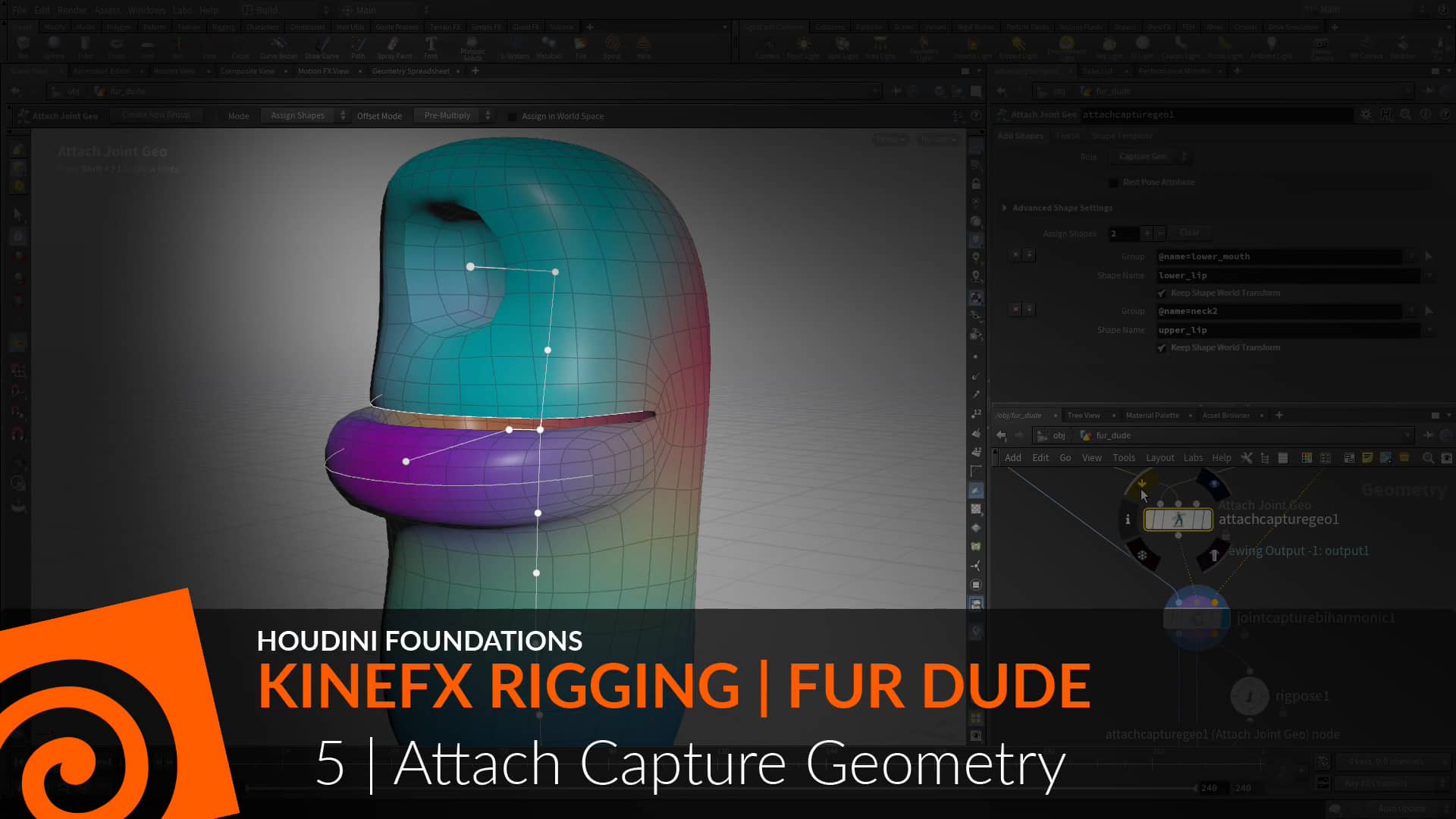Uncheck Keep Shape World Transform for lower_lip
1456x819 pixels.
coord(1163,292)
